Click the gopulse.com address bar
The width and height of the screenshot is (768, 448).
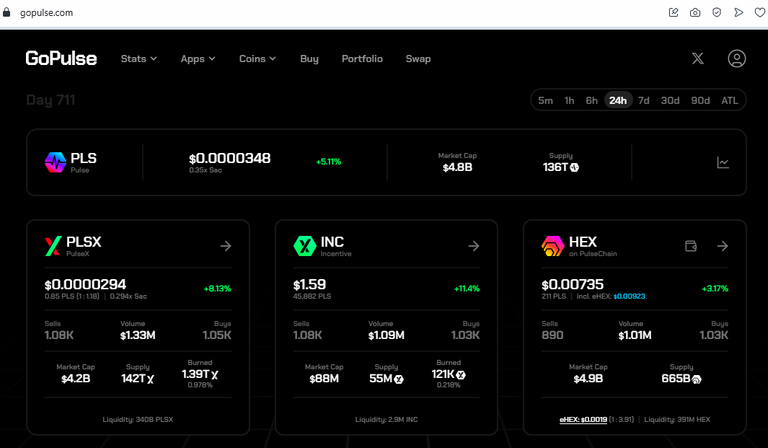(47, 13)
